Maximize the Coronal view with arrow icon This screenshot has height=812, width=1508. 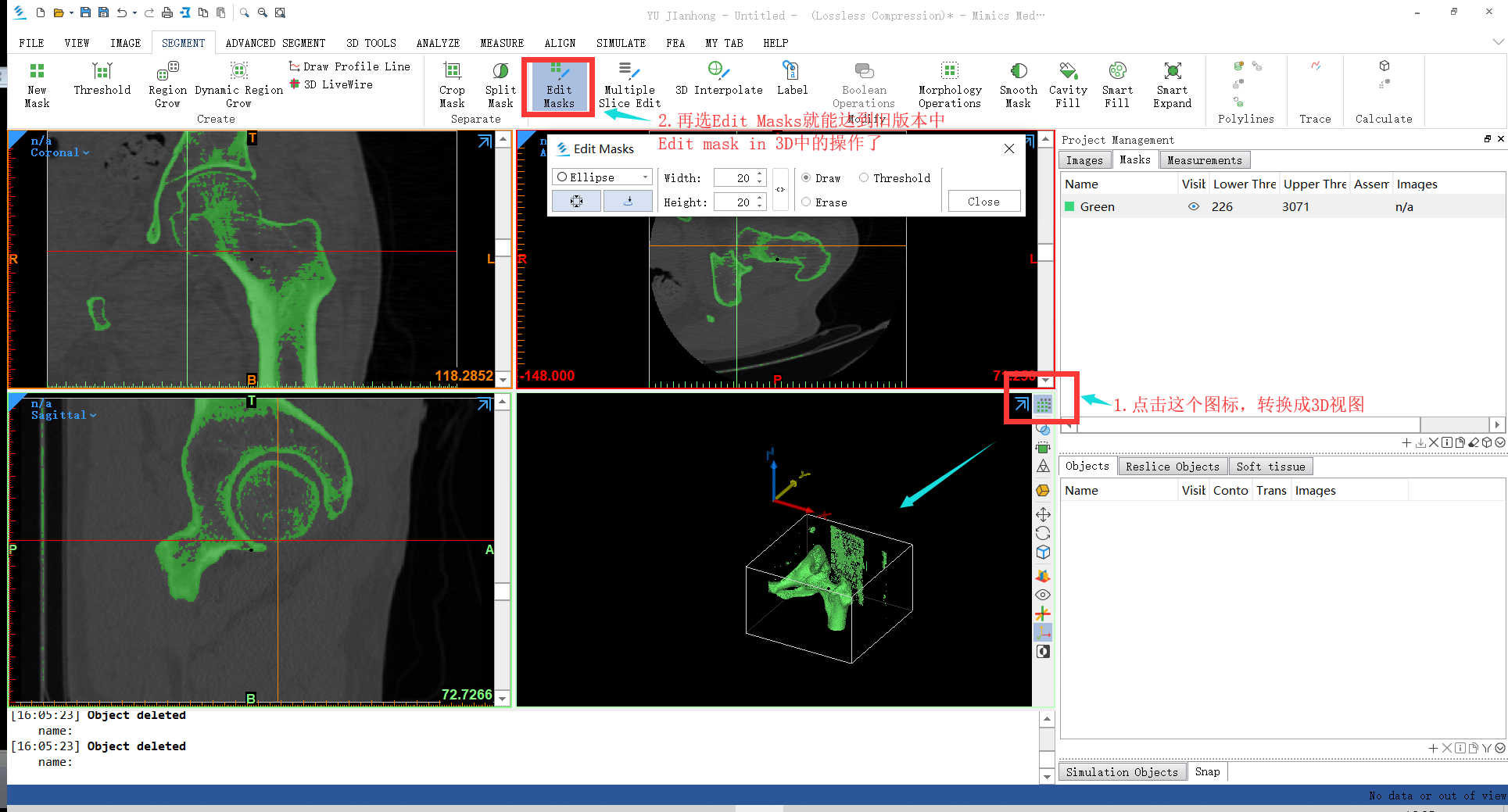485,141
